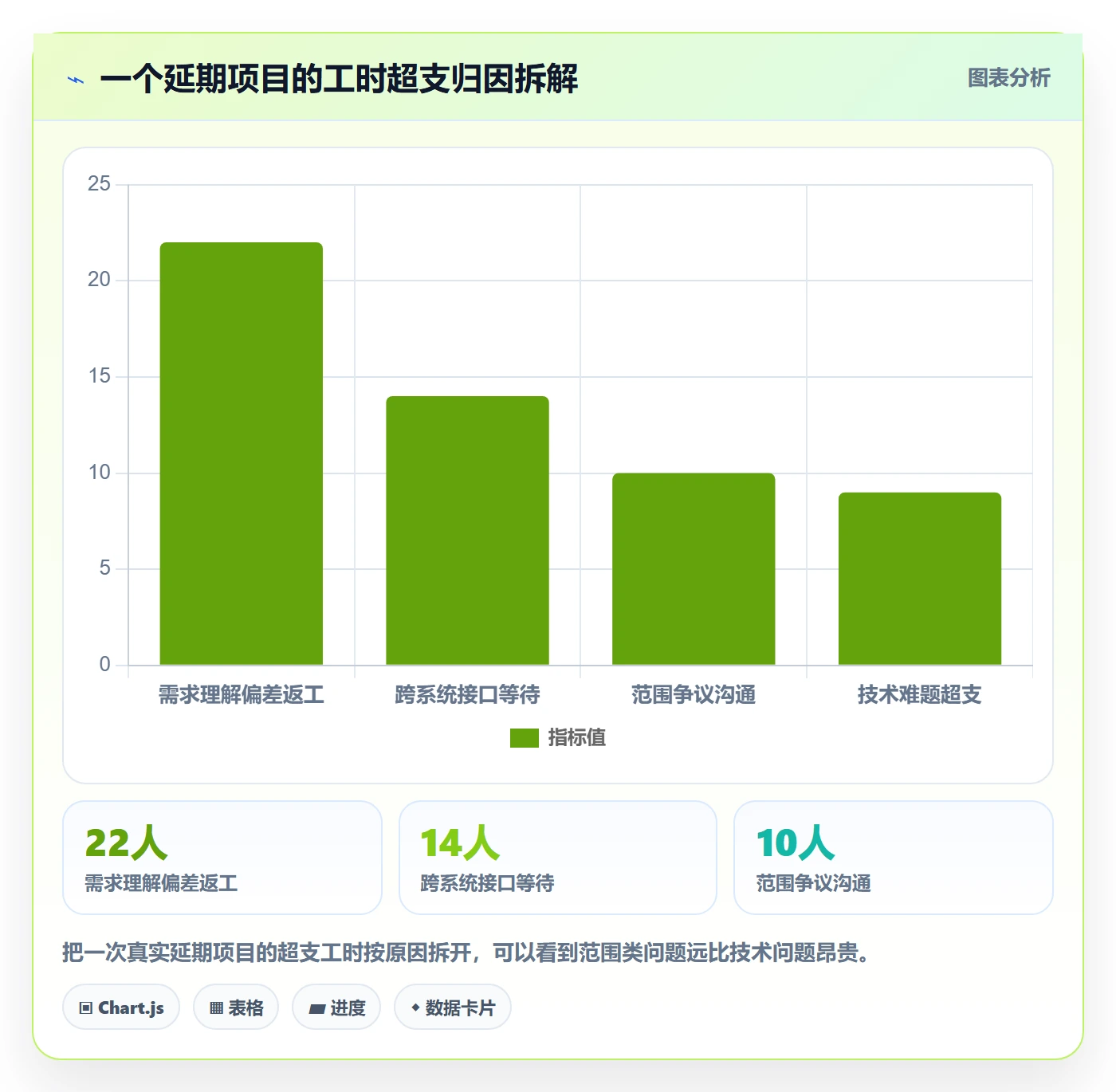The width and height of the screenshot is (1116, 1092).
Task: Click the bar icon in 进度 chip
Action: tap(316, 1009)
